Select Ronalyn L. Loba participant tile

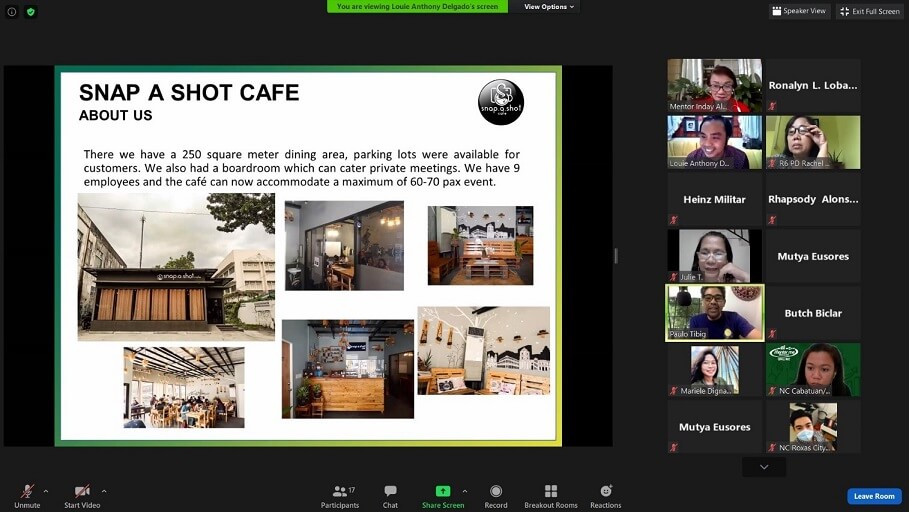click(813, 85)
